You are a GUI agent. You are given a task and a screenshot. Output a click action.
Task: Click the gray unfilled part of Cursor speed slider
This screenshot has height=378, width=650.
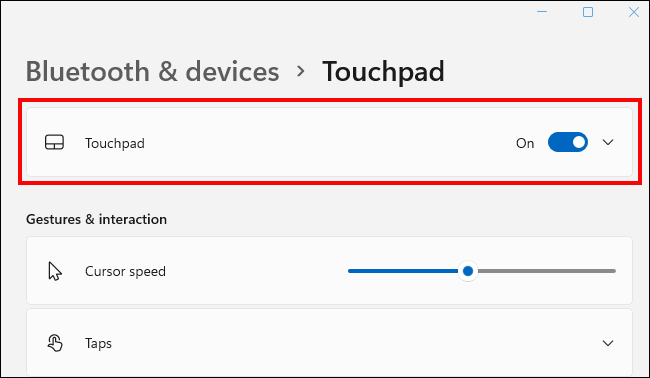click(547, 271)
